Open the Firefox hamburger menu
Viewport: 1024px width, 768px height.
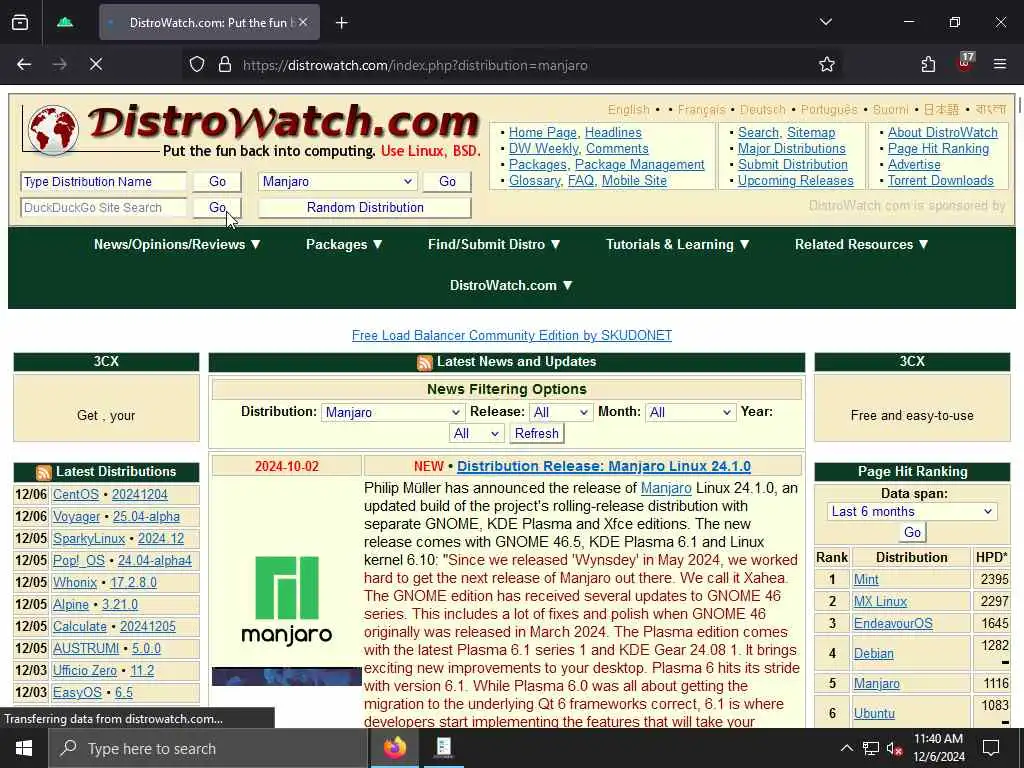point(999,64)
